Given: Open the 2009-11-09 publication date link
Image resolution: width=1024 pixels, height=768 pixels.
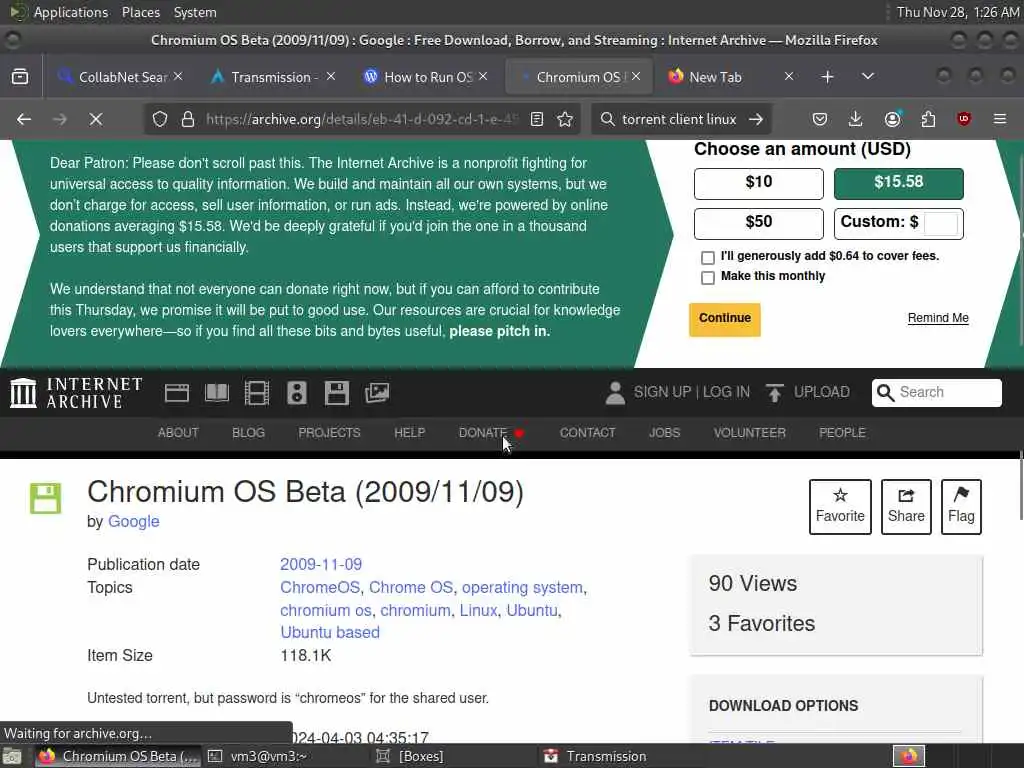Looking at the screenshot, I should pyautogui.click(x=321, y=564).
